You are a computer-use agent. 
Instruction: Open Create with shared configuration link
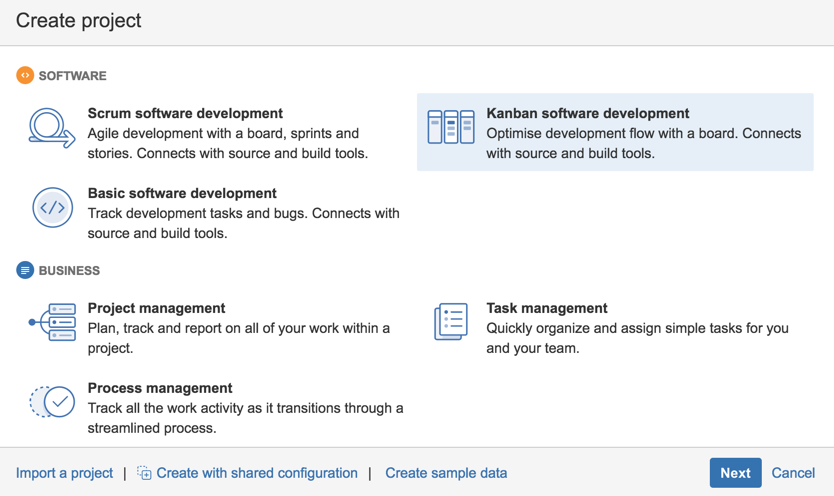tap(257, 473)
